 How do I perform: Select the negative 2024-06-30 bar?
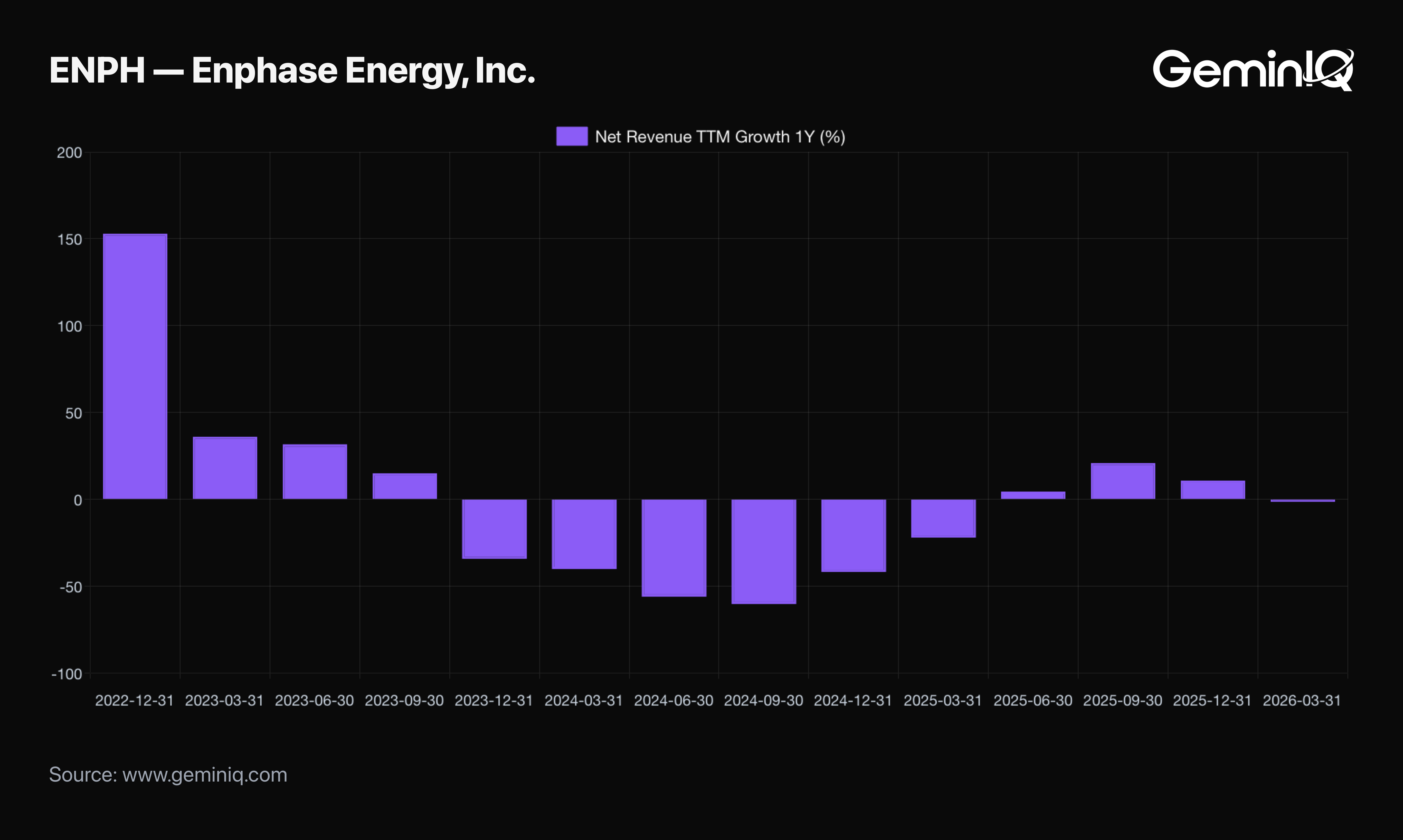pos(674,548)
